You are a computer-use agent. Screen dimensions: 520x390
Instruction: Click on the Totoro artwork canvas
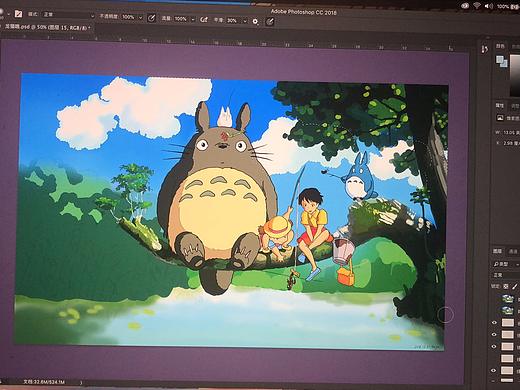pyautogui.click(x=230, y=211)
